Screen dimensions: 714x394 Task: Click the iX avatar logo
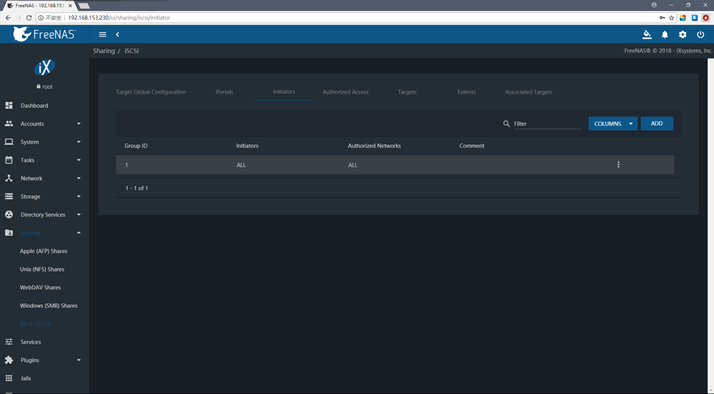click(x=44, y=68)
